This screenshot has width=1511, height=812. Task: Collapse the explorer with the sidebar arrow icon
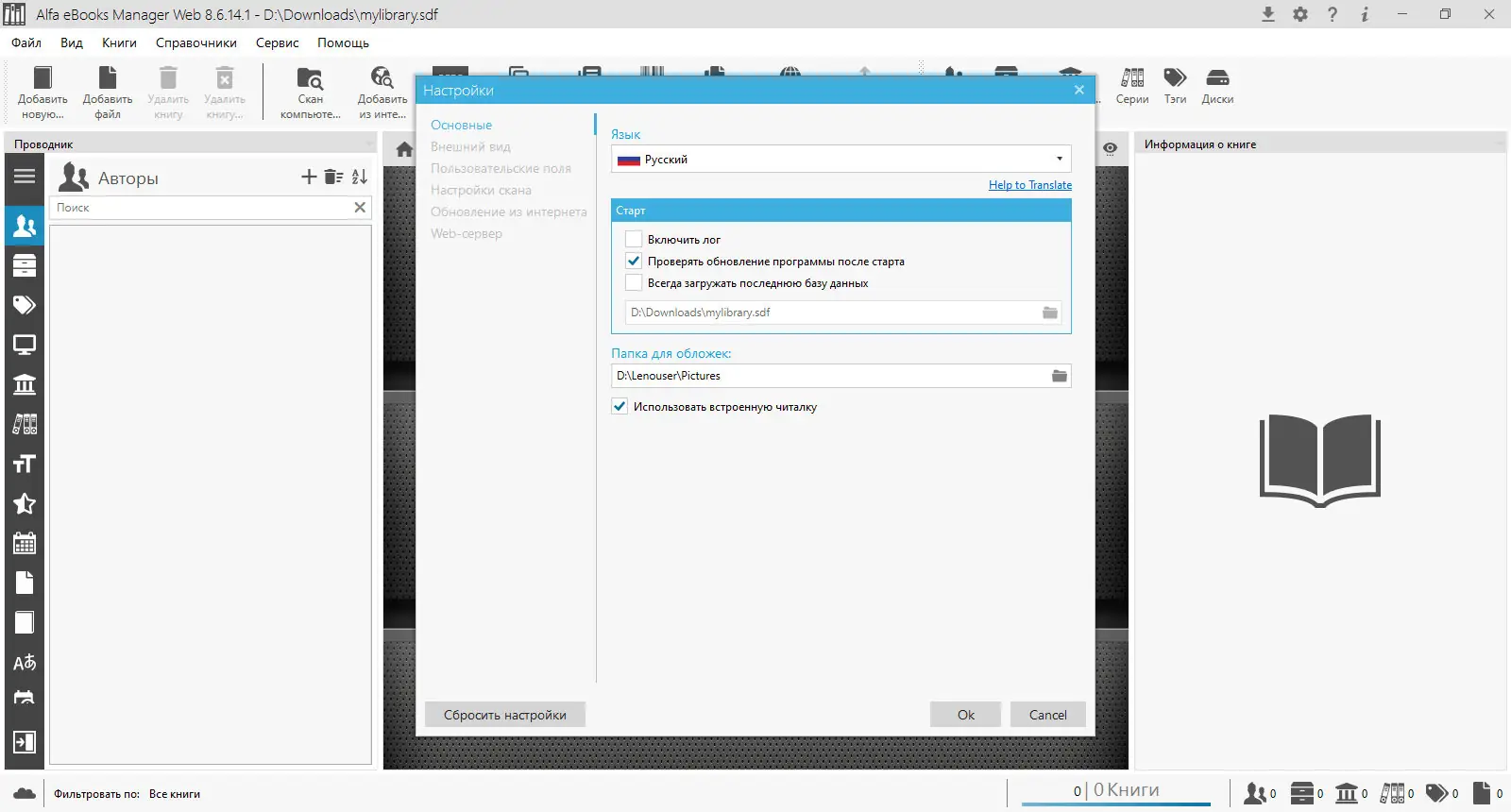tap(25, 742)
